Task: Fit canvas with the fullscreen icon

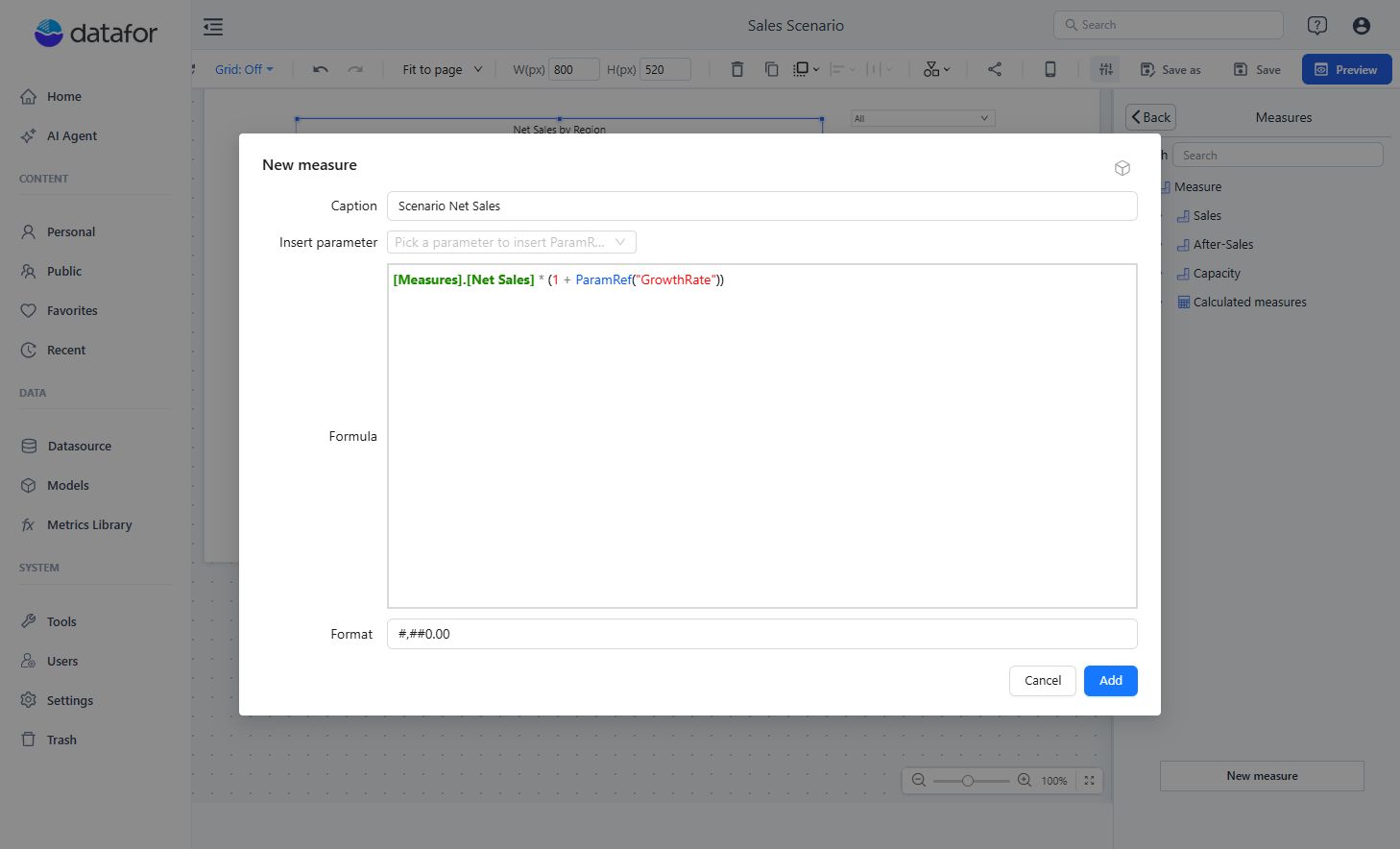Action: 1090,781
